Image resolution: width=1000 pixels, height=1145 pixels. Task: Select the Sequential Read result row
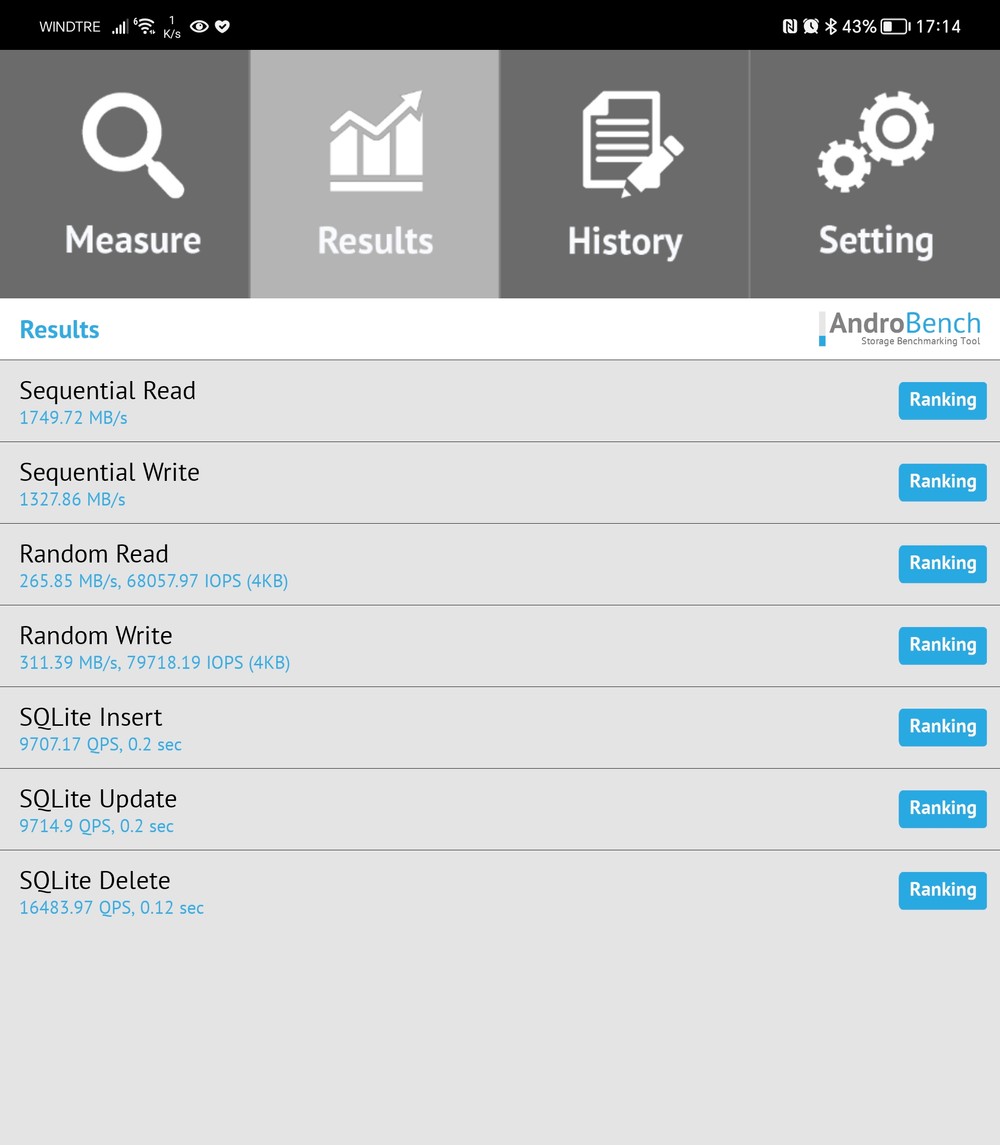click(x=400, y=401)
